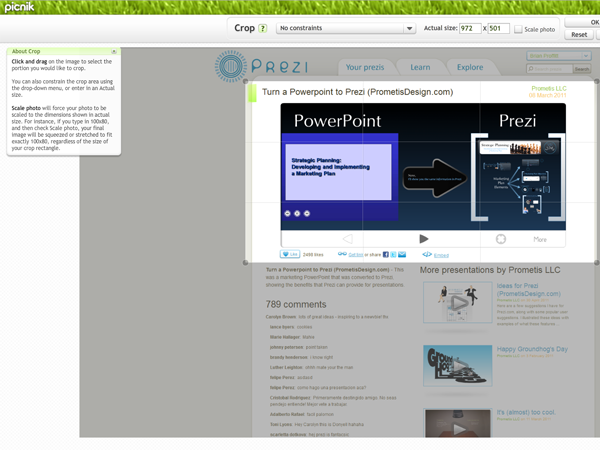Open the Brian Proffitt user dropdown

(x=559, y=56)
